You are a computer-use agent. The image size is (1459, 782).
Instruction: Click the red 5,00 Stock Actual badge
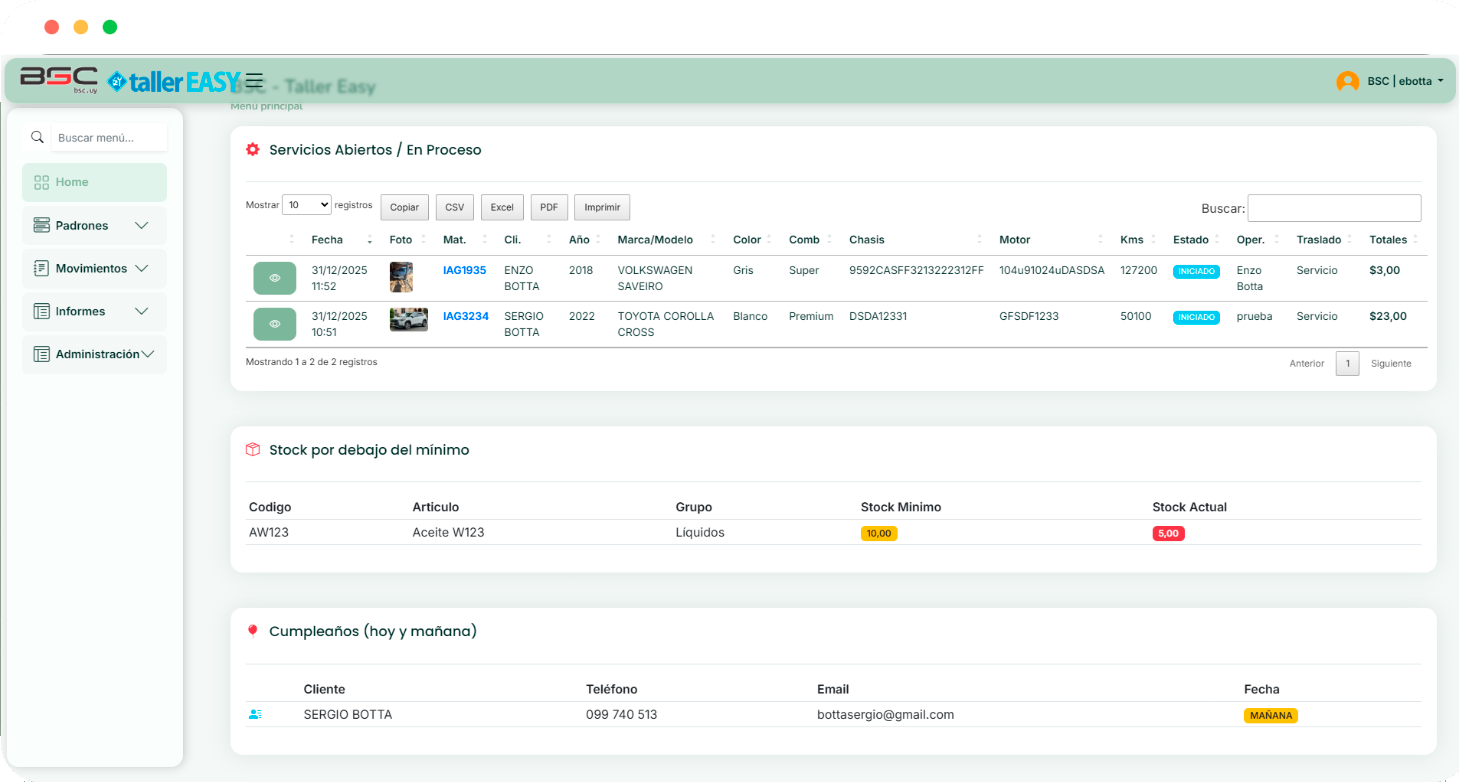point(1168,533)
